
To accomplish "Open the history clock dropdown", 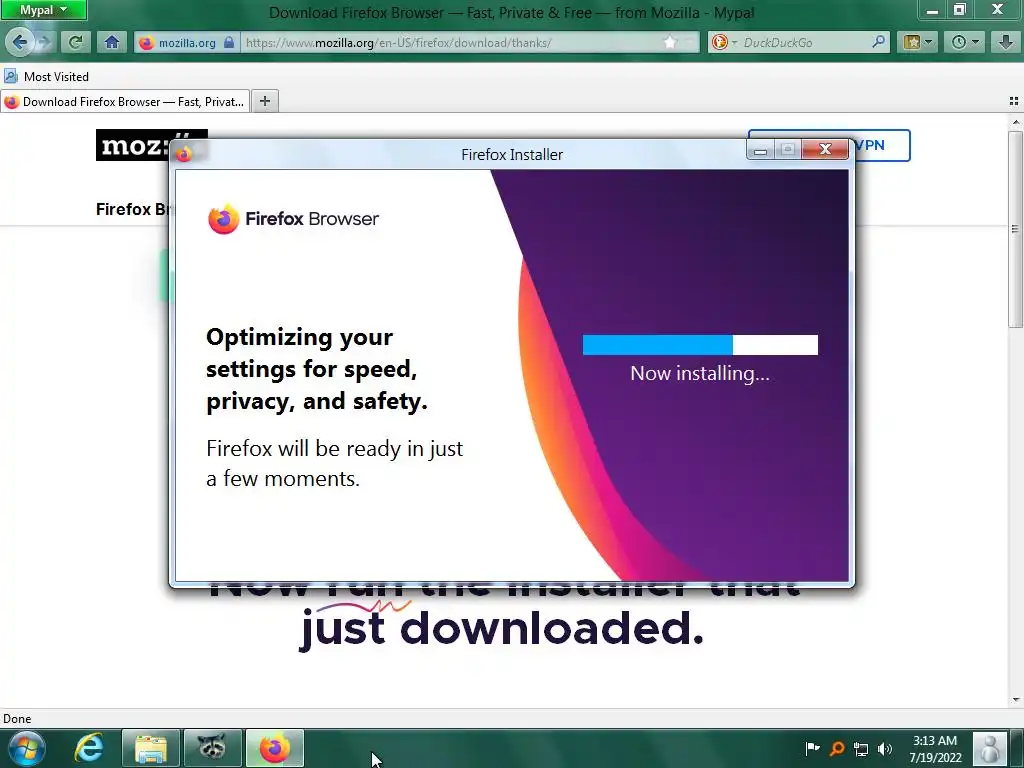I will click(x=965, y=42).
